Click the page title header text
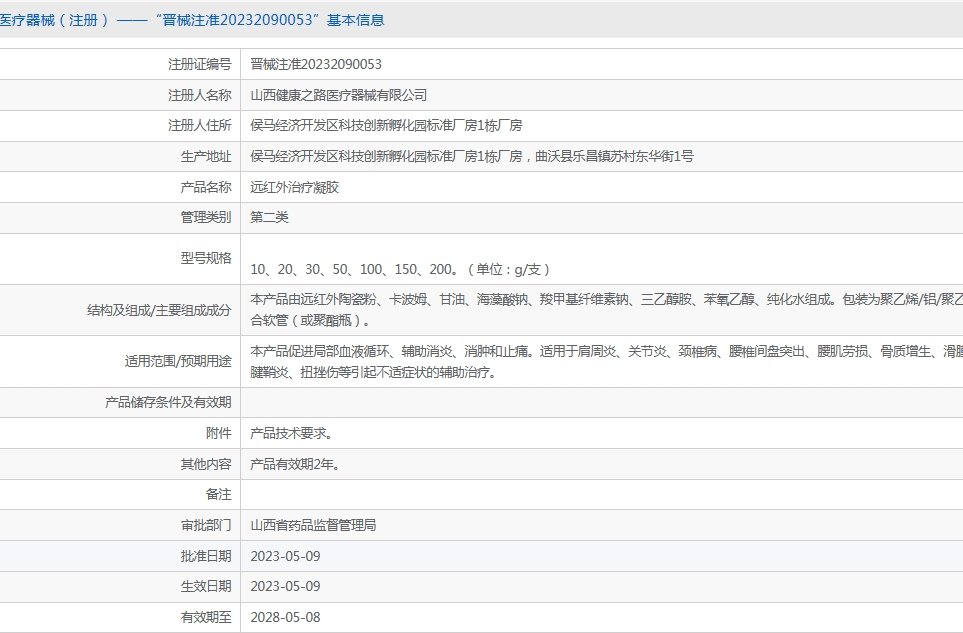This screenshot has height=633, width=963. coord(192,20)
